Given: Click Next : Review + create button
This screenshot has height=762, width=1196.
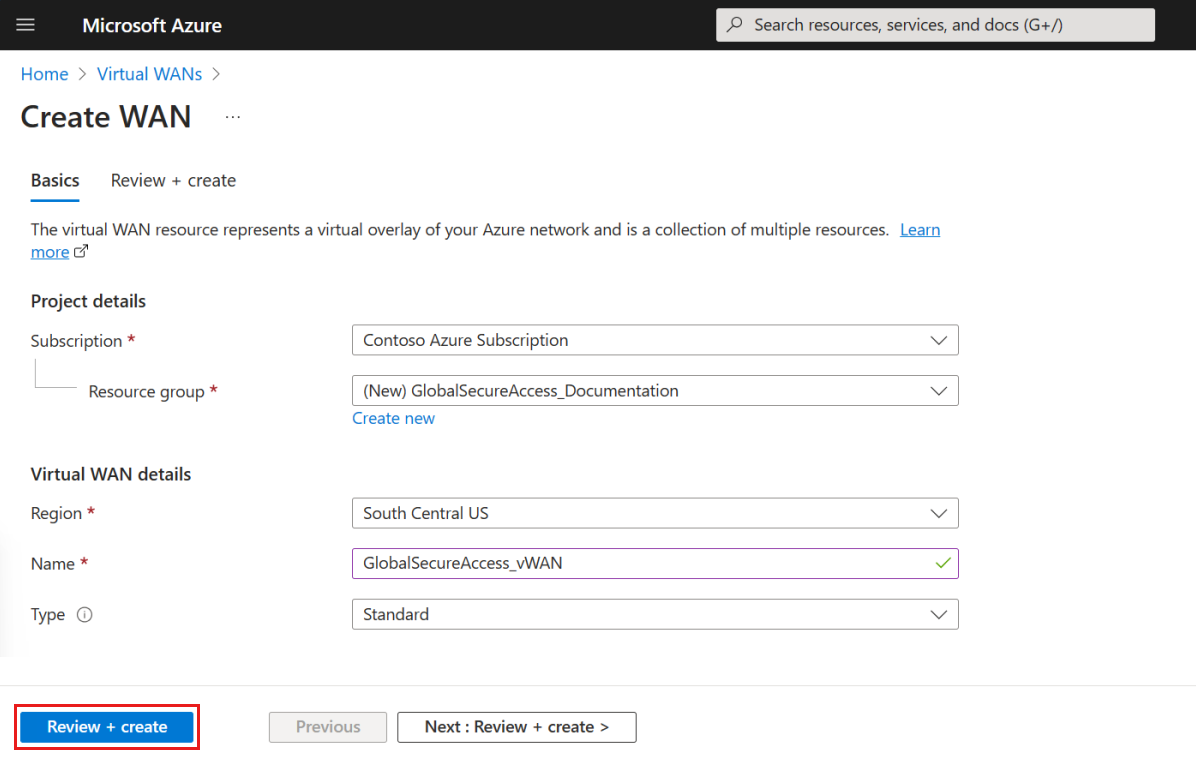Looking at the screenshot, I should [516, 727].
